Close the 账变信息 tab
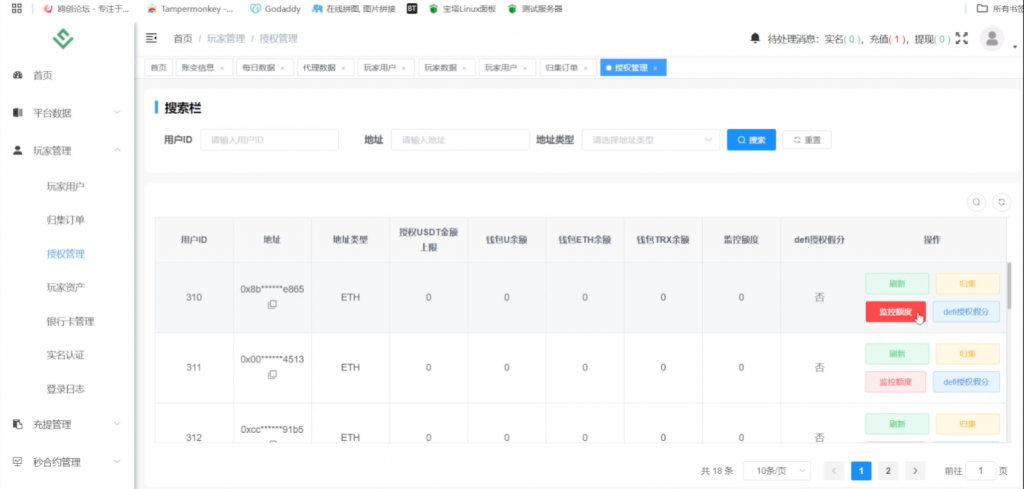The width and height of the screenshot is (1024, 489). tap(222, 68)
